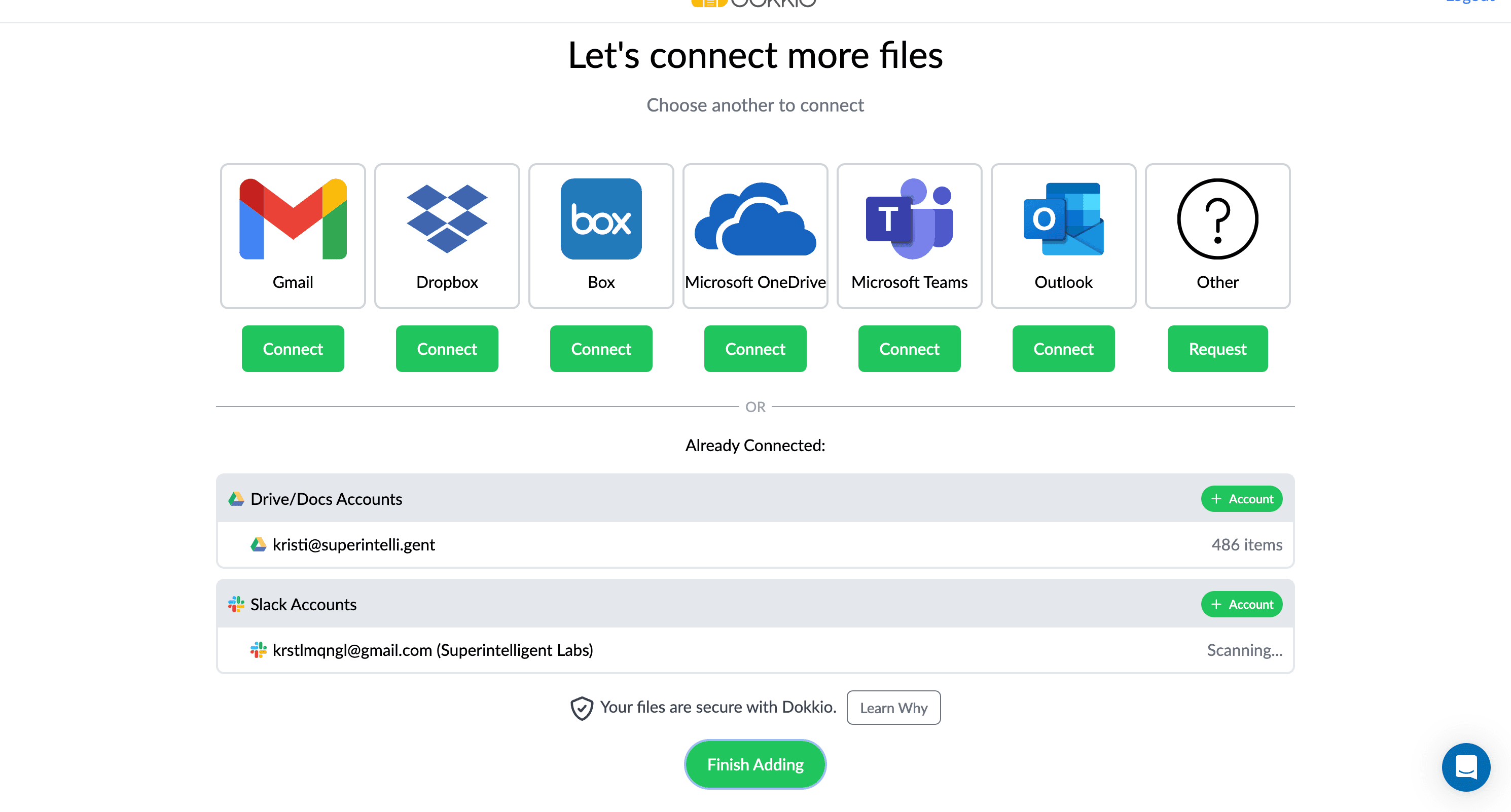
Task: Click the Microsoft OneDrive cloud icon
Action: tap(756, 218)
